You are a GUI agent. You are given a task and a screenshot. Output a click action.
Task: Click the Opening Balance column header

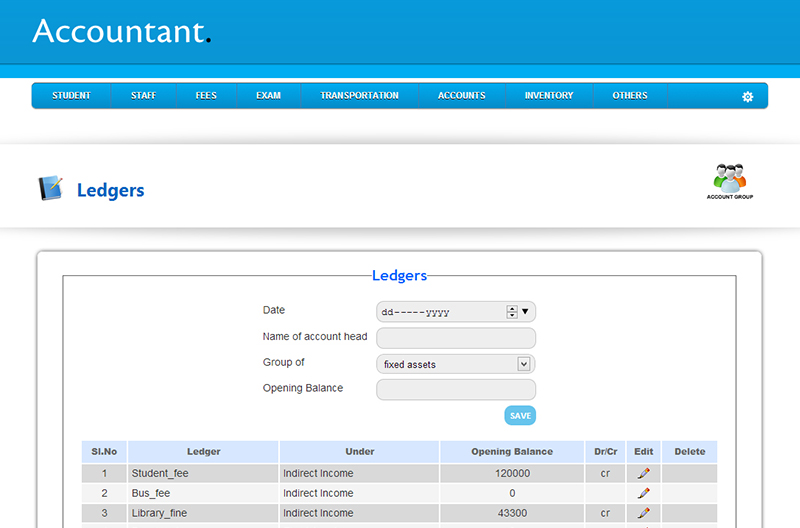tap(512, 452)
